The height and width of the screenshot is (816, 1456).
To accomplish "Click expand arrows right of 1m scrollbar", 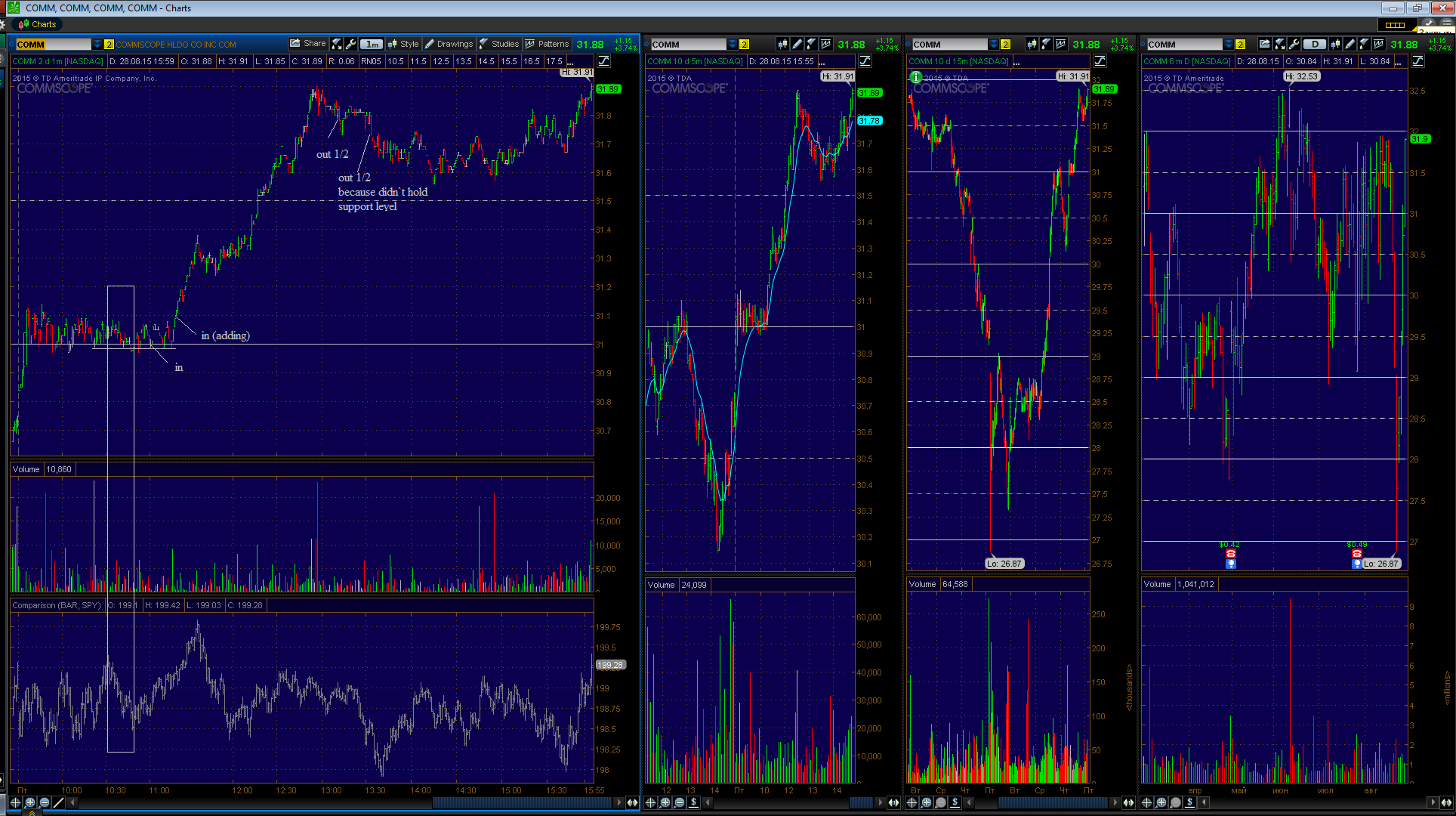I will (x=632, y=802).
